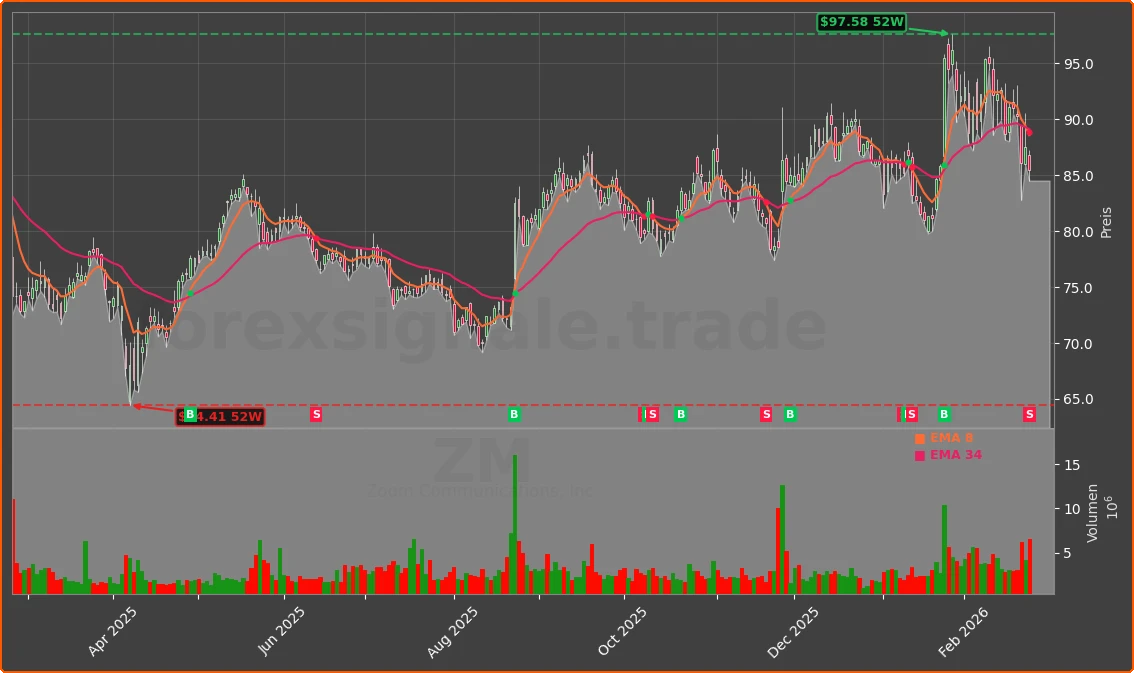Click the forexsignale.trade watermark text
This screenshot has width=1134, height=673.
tap(495, 328)
